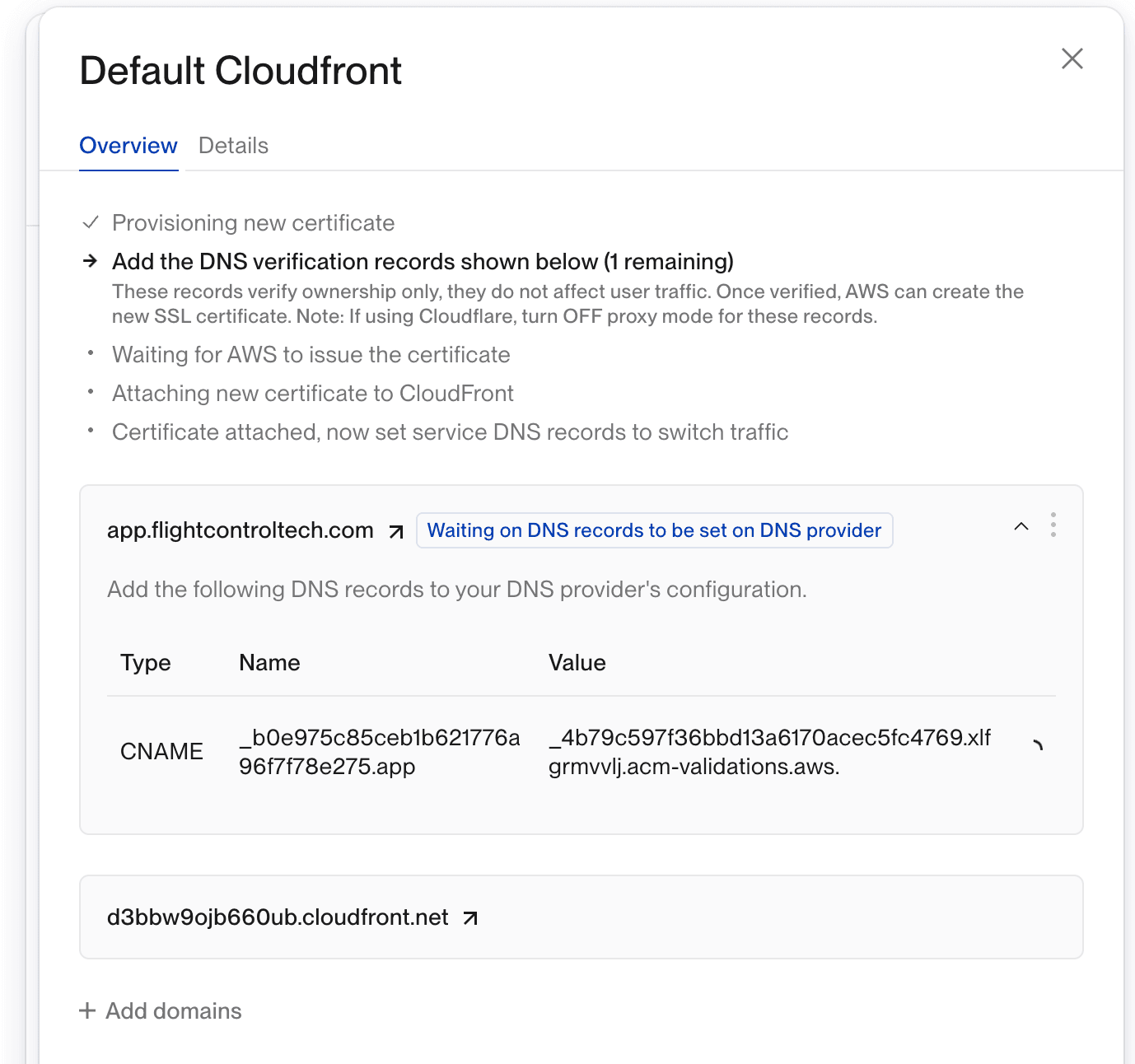Click checkmark icon beside Provisioning new certificate
Image resolution: width=1135 pixels, height=1064 pixels.
91,223
